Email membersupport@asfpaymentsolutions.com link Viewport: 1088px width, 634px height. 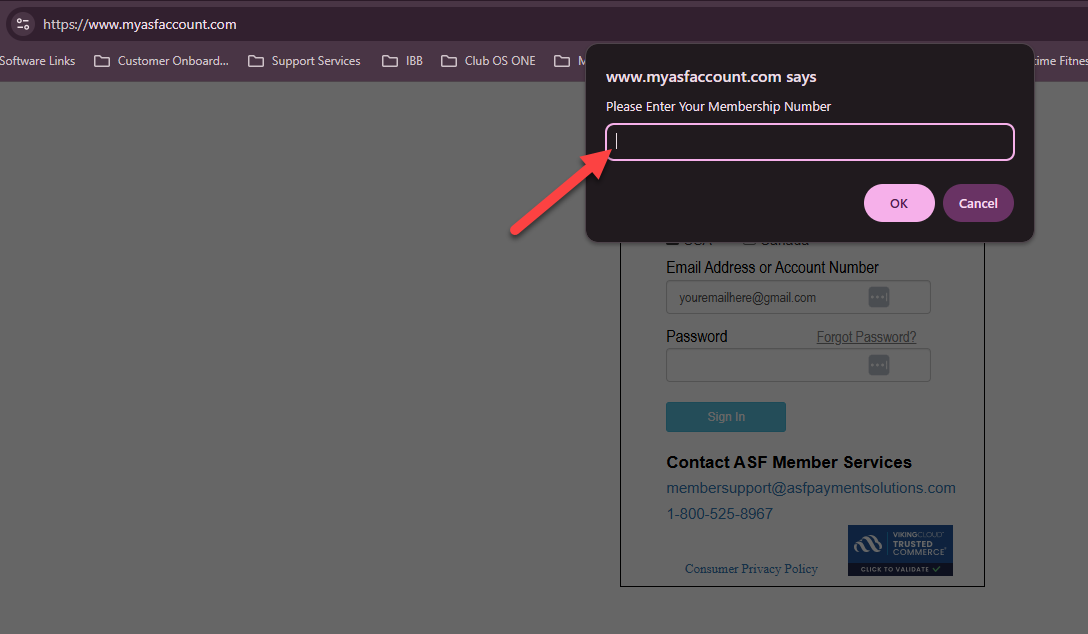coord(810,488)
